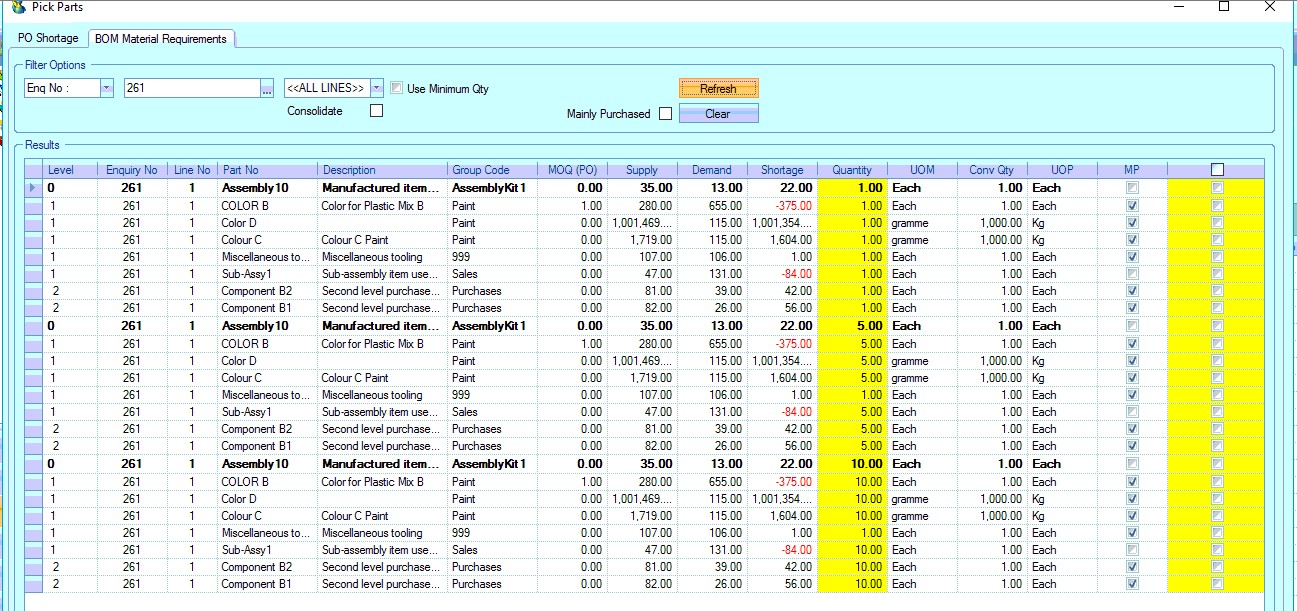
Task: Switch to the PO Shortage tab
Action: tap(48, 39)
